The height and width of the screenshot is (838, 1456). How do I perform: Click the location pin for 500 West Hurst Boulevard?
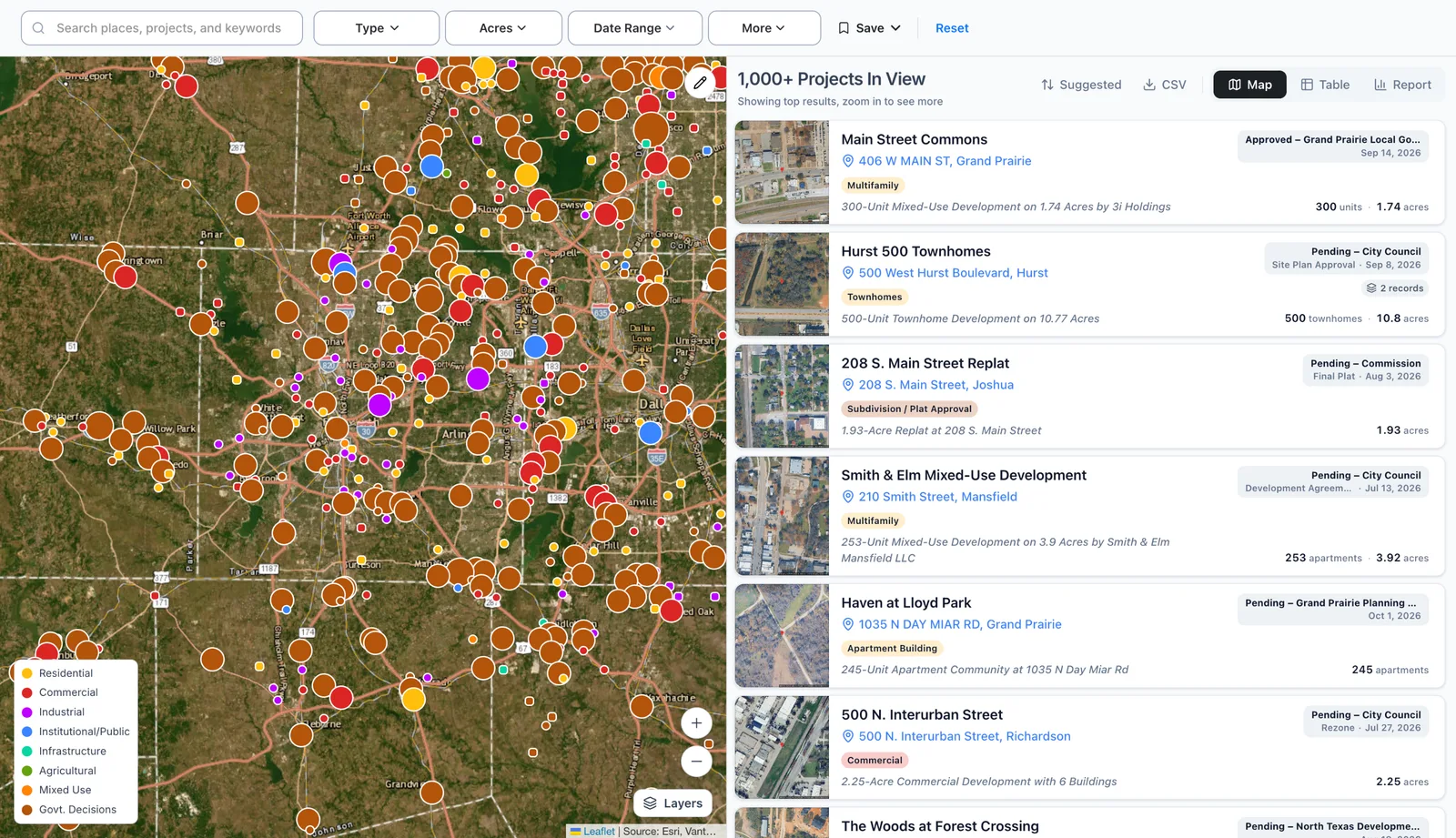pyautogui.click(x=847, y=273)
